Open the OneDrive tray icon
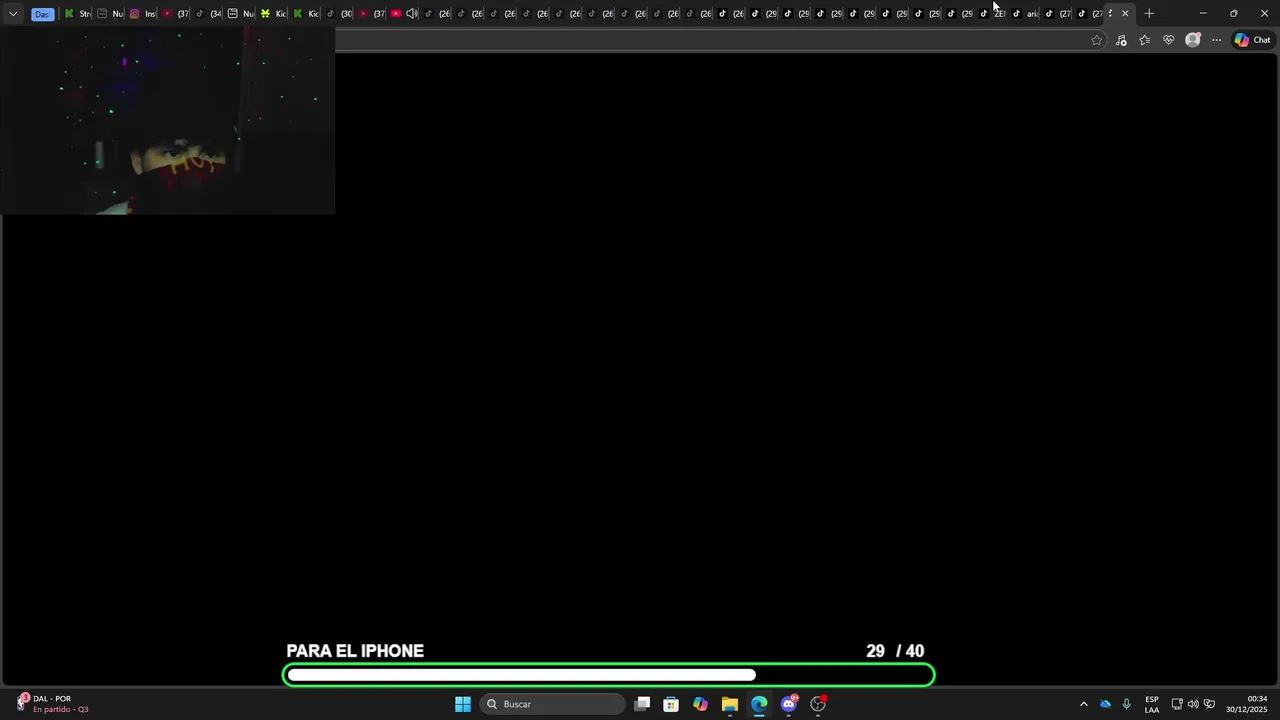 (1105, 704)
